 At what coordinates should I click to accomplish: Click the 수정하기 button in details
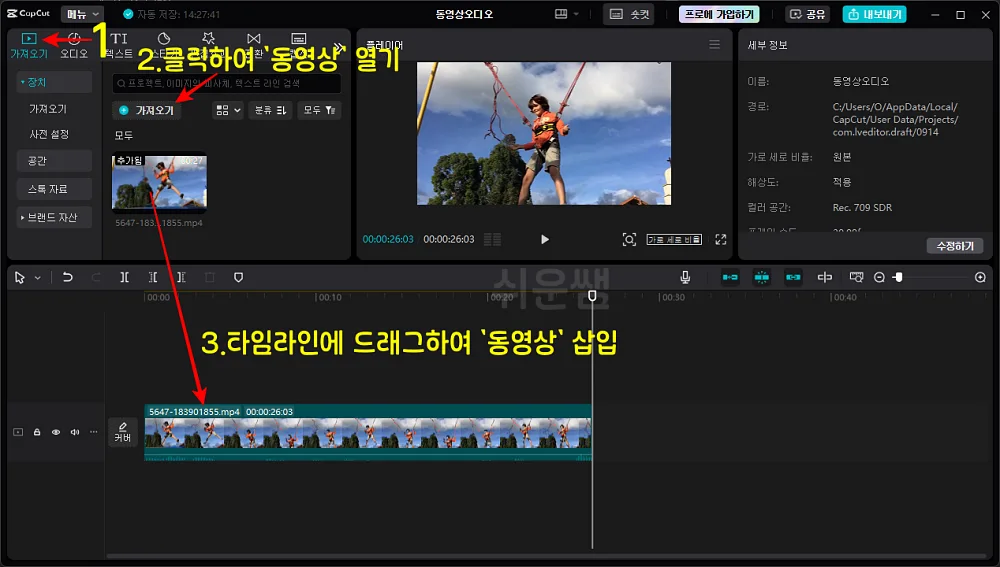pyautogui.click(x=955, y=246)
